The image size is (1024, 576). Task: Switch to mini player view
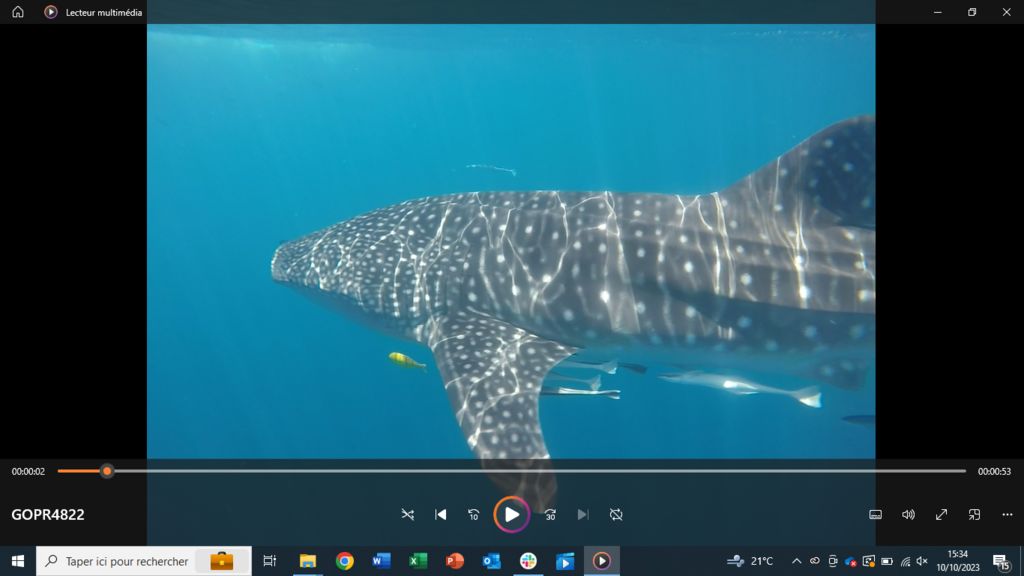[974, 514]
